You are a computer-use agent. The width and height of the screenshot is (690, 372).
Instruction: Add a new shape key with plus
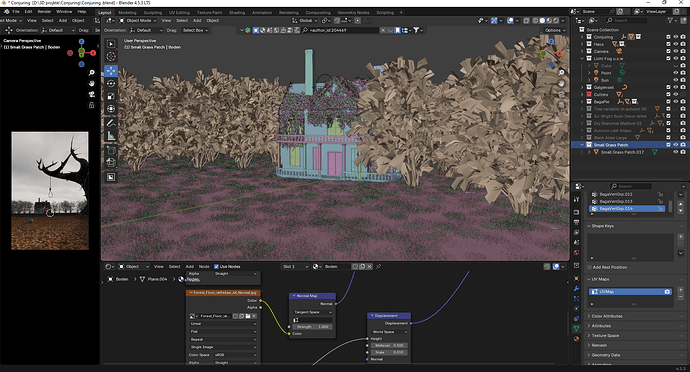[x=680, y=237]
